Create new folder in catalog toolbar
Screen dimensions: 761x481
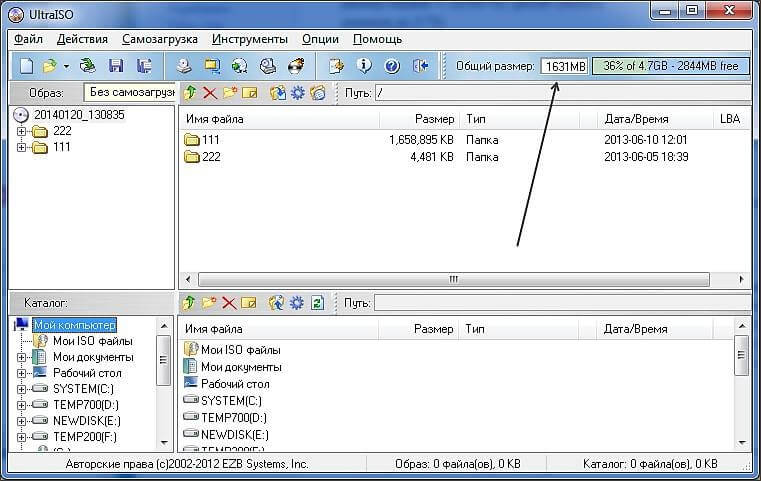click(x=209, y=303)
